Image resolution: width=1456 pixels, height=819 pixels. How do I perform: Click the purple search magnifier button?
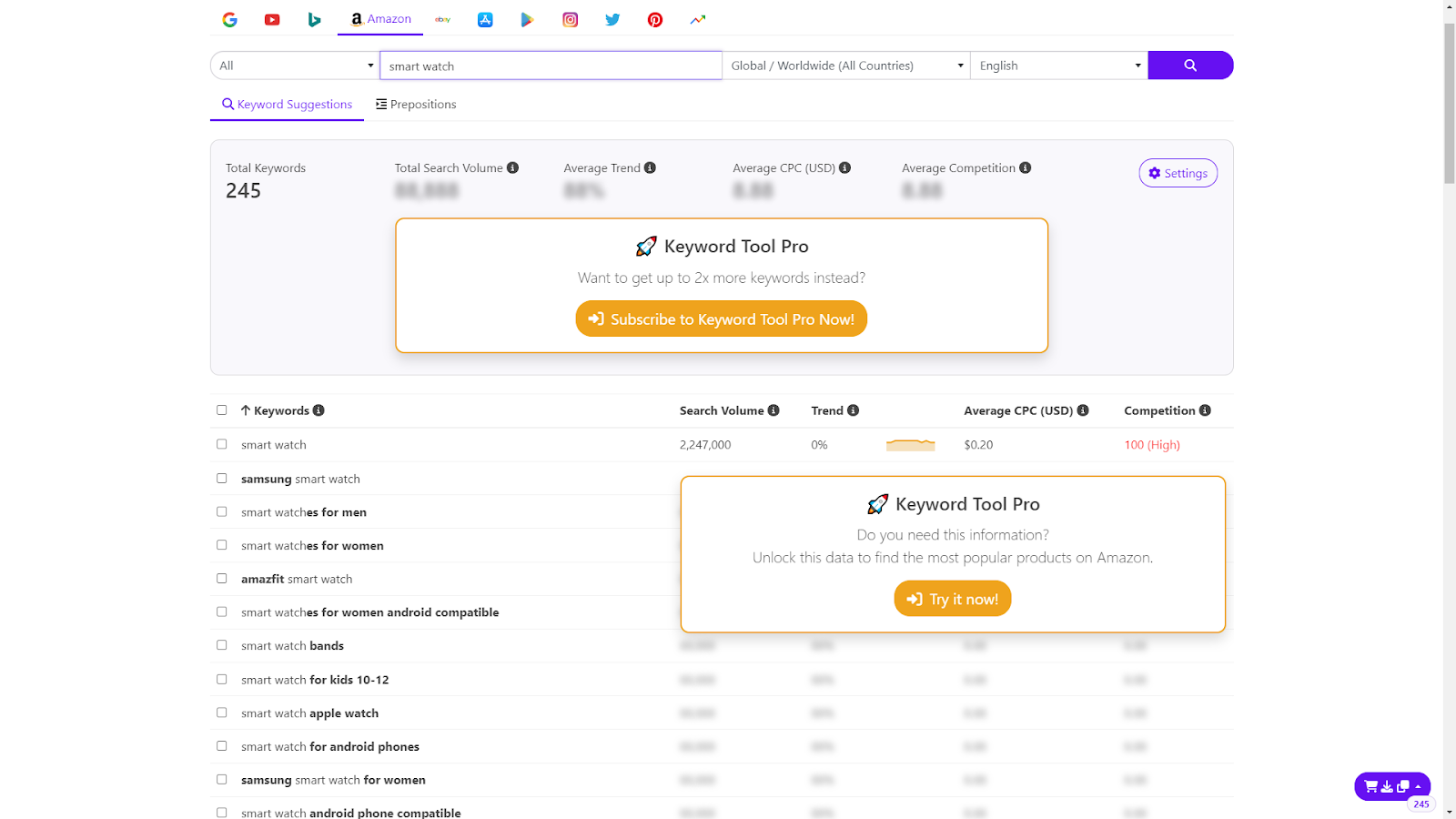coord(1190,66)
